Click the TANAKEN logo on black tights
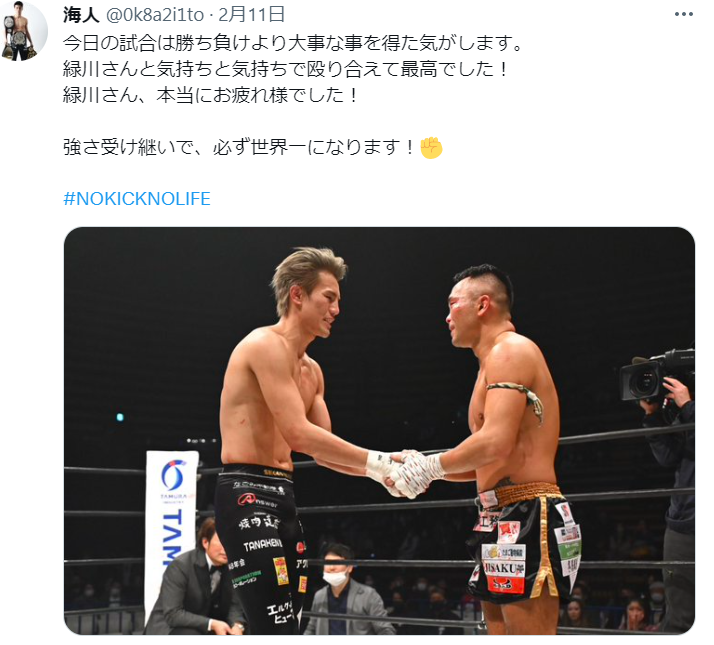The image size is (714, 645). coord(262,544)
